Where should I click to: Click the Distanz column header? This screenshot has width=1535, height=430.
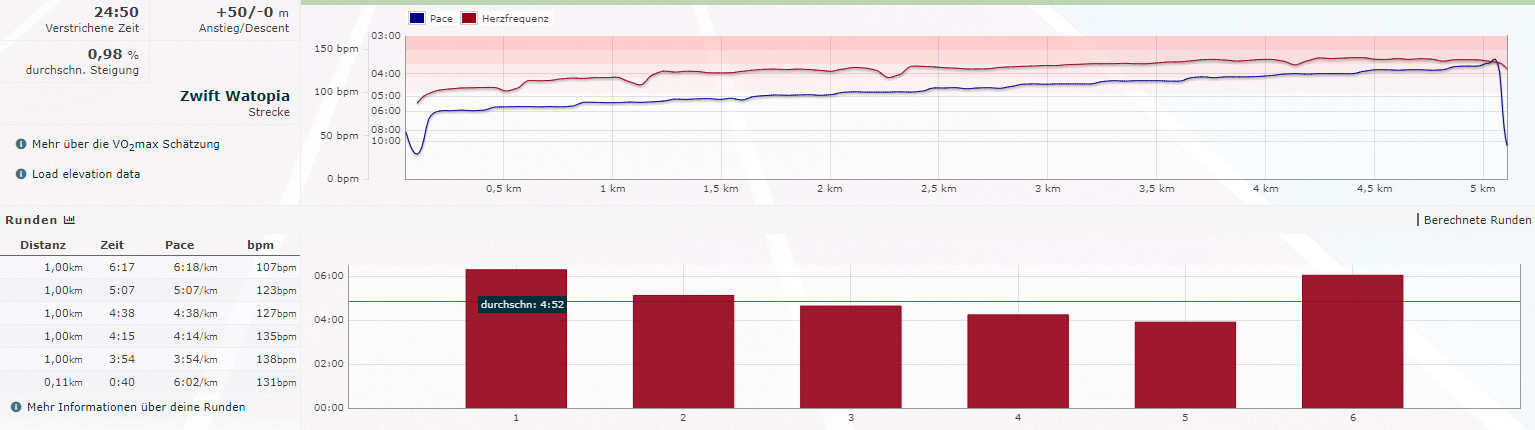[x=42, y=245]
